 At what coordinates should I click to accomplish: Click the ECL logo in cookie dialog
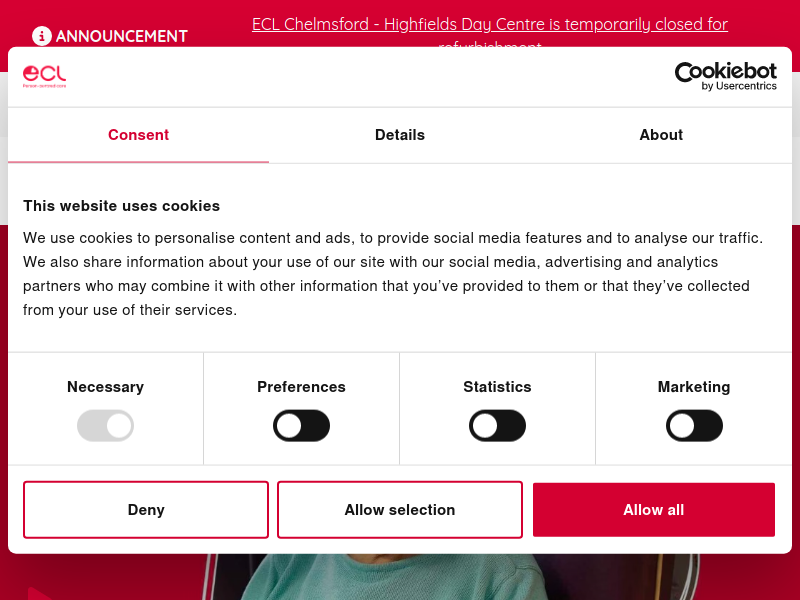click(x=44, y=77)
